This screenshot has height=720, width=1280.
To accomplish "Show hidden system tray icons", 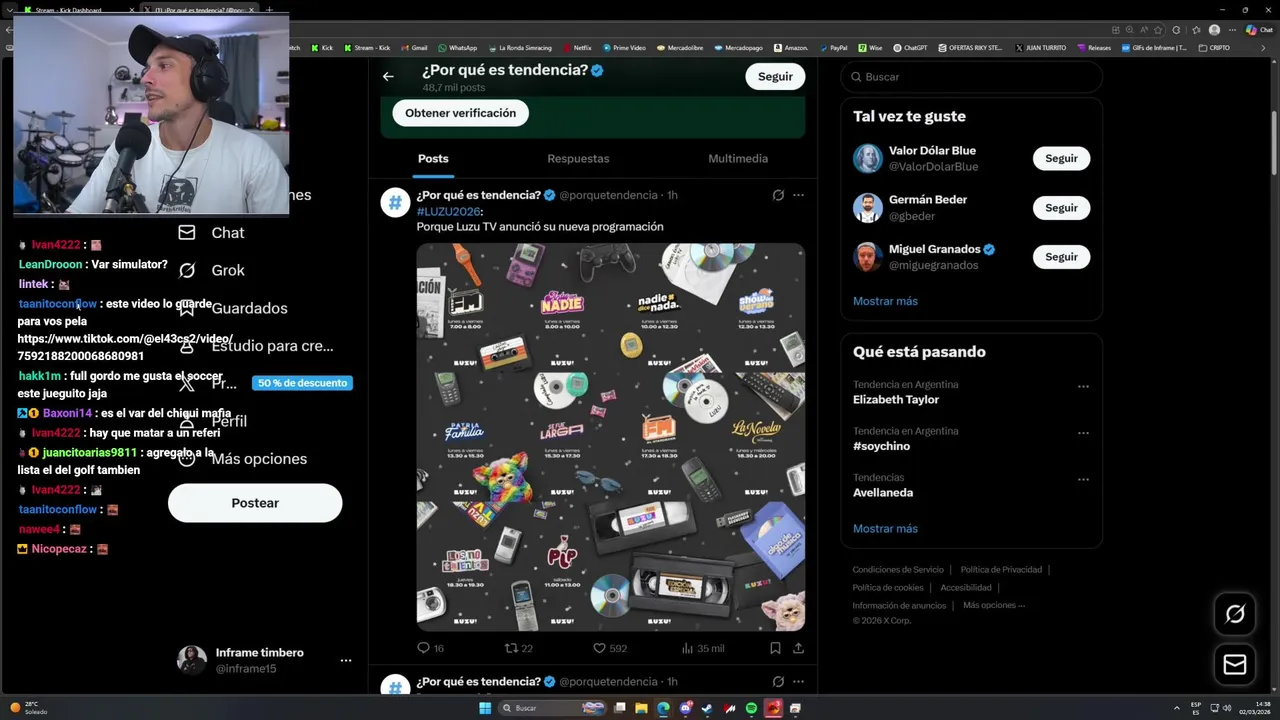I will (1175, 708).
